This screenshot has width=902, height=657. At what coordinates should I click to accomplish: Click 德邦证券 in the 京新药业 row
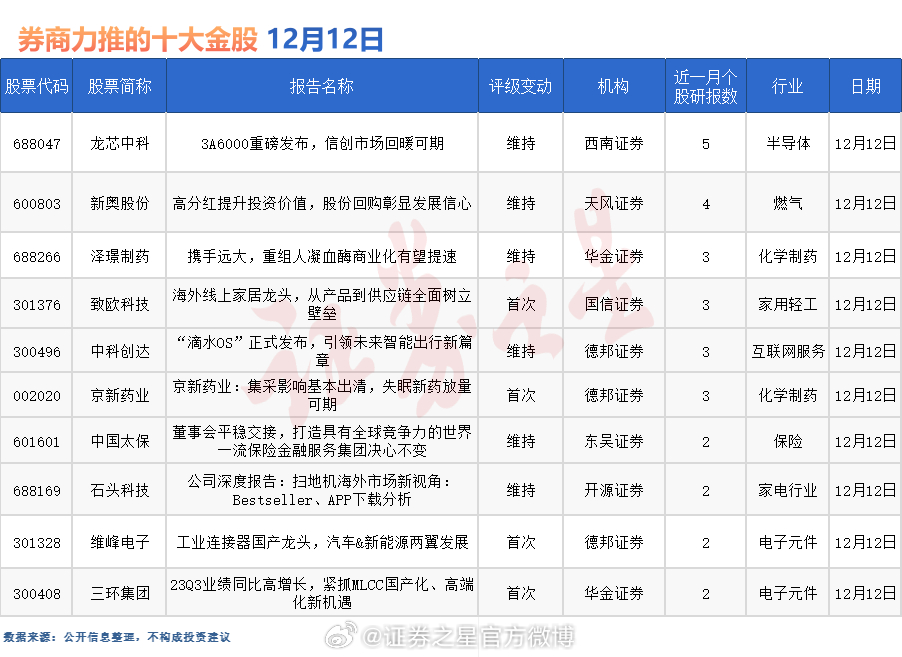click(614, 395)
